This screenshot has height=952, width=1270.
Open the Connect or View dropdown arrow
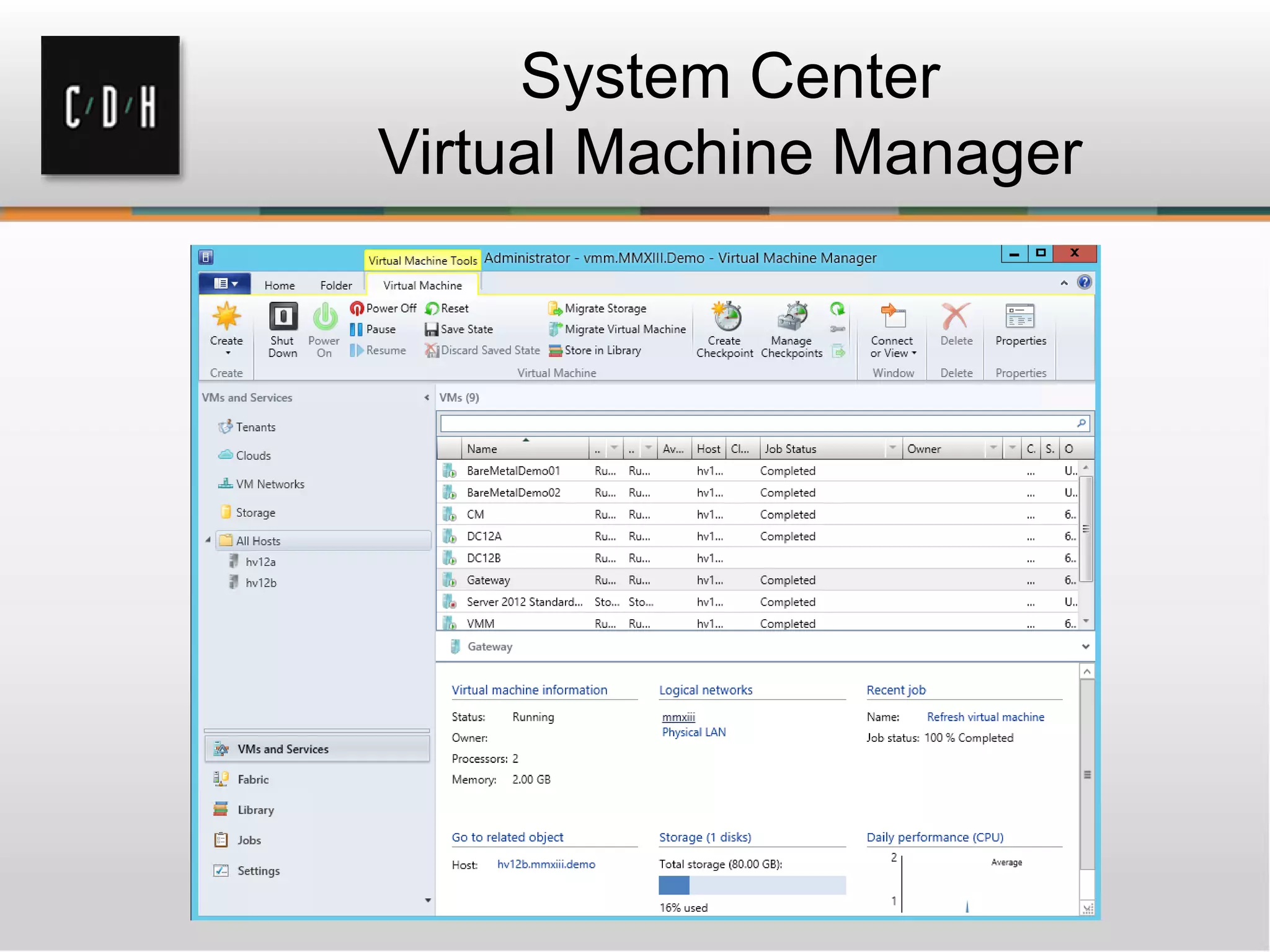coord(914,353)
